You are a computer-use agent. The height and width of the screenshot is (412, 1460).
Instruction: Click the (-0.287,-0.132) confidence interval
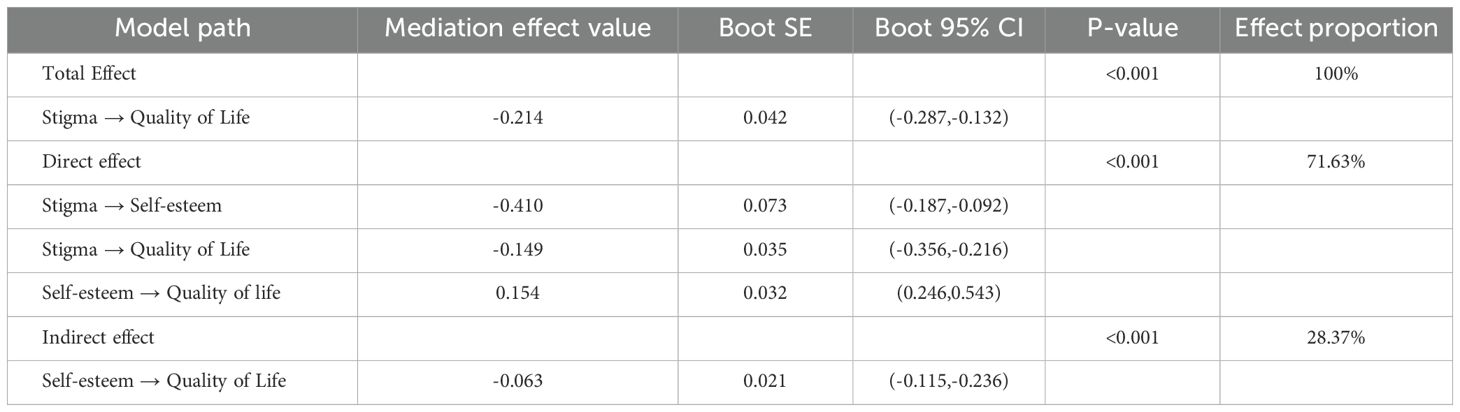pyautogui.click(x=949, y=117)
